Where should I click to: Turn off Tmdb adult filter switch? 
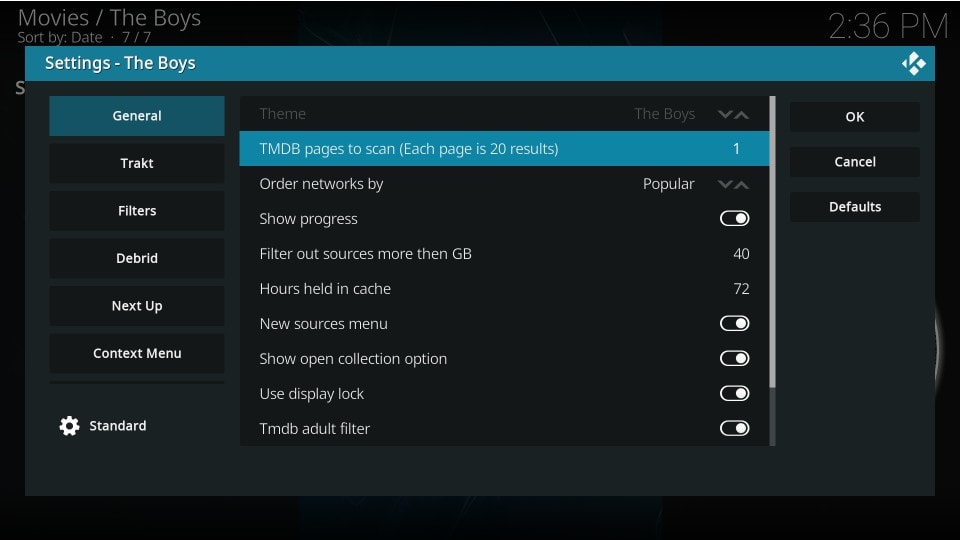tap(734, 428)
